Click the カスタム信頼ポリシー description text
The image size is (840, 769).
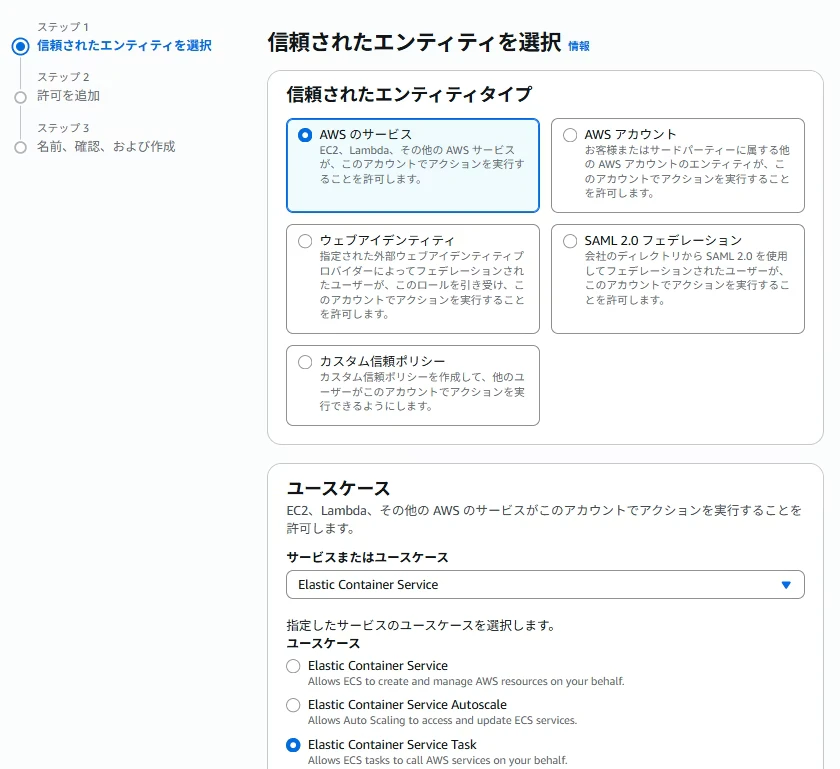point(422,392)
